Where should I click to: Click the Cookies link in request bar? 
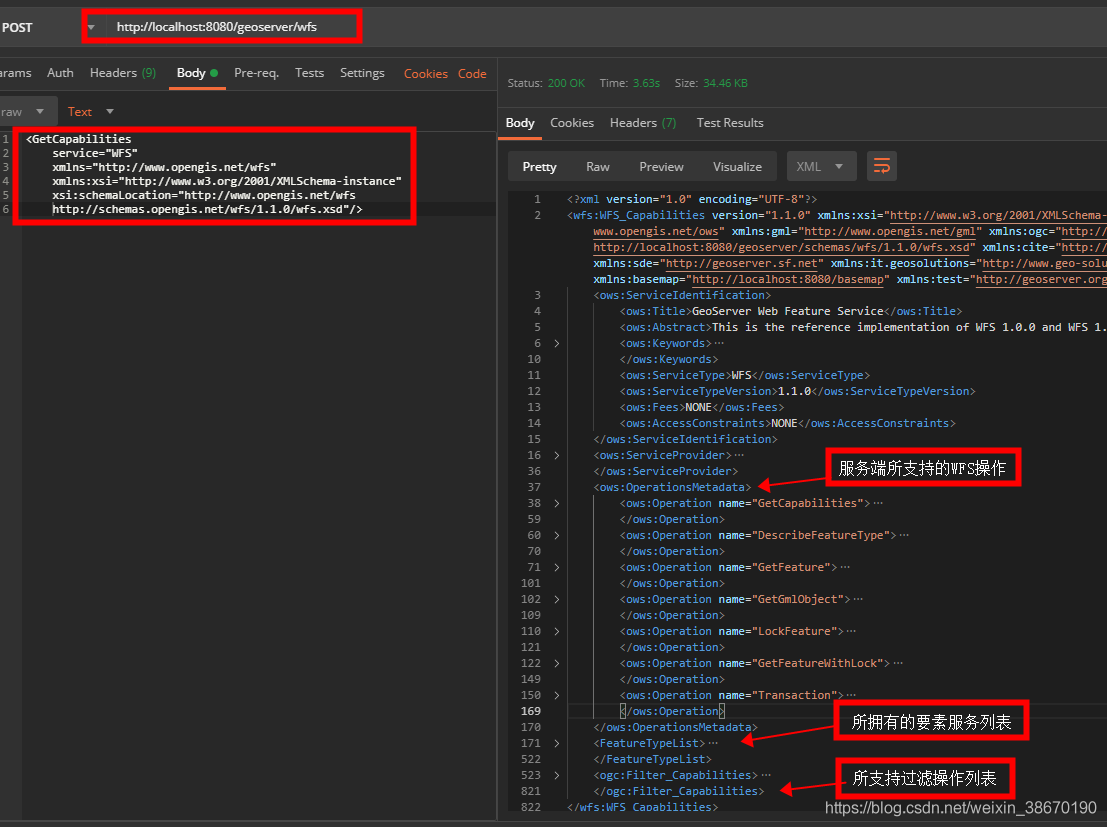(x=425, y=74)
